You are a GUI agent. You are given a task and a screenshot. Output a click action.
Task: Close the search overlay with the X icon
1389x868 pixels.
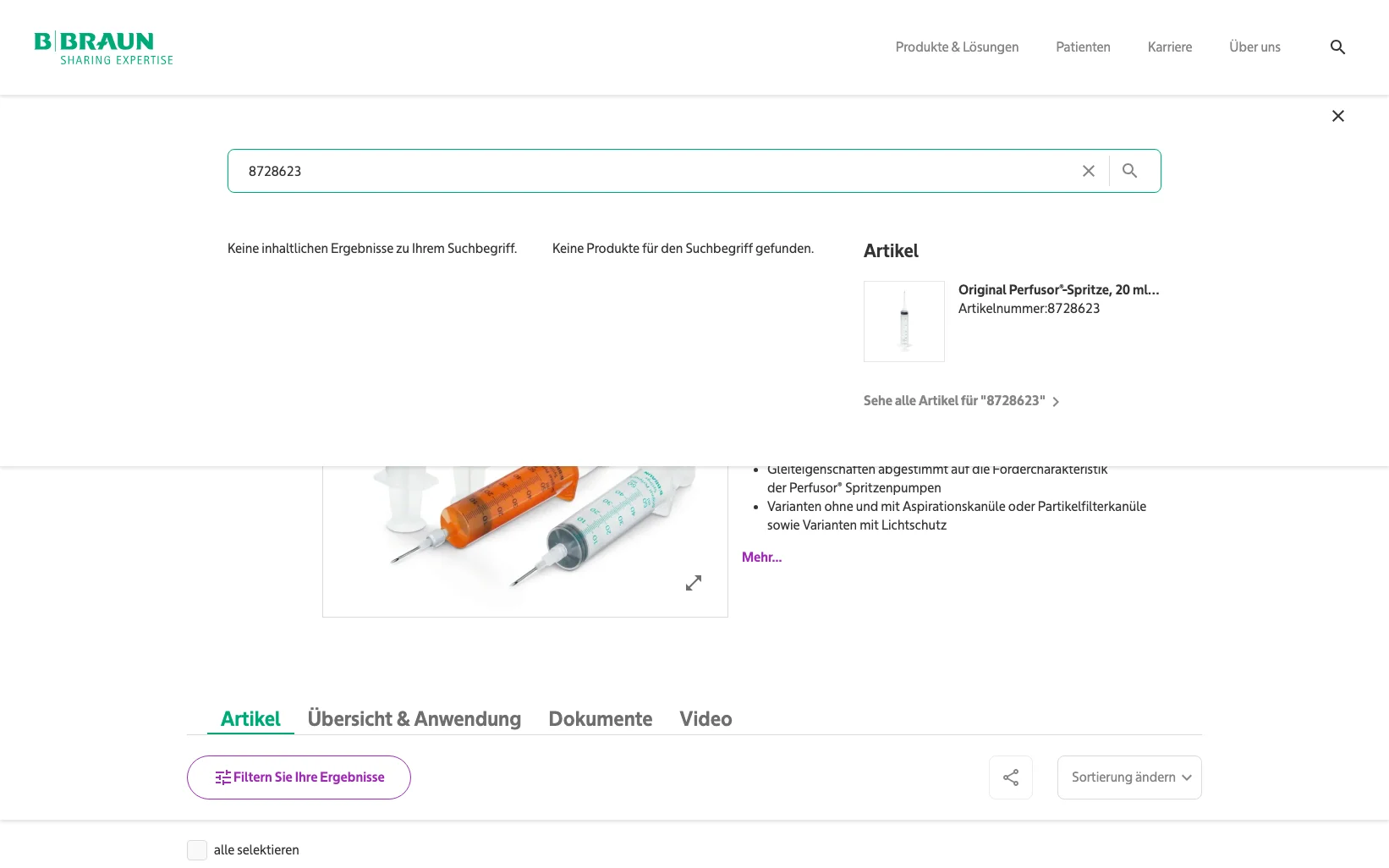tap(1337, 116)
